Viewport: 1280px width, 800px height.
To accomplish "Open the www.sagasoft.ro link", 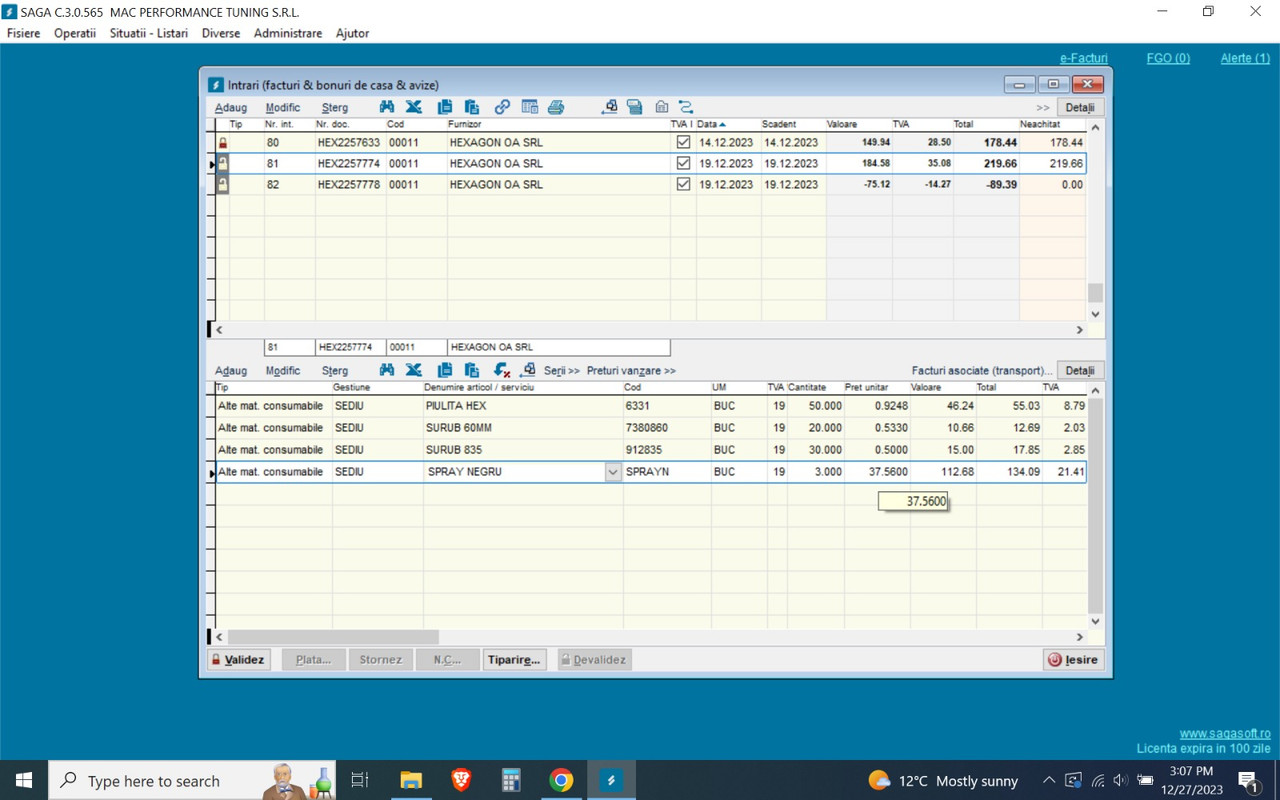I will [1225, 734].
